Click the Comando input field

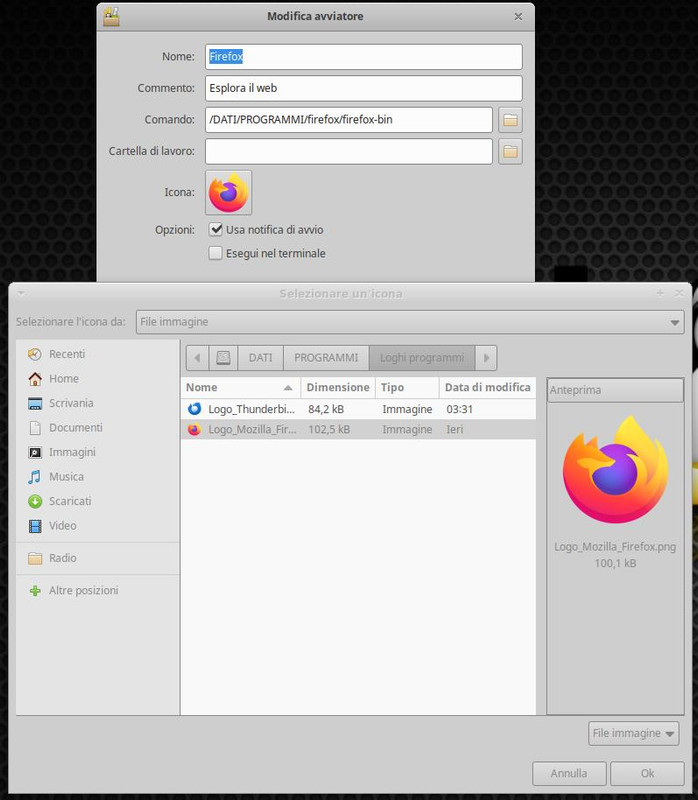pyautogui.click(x=349, y=120)
